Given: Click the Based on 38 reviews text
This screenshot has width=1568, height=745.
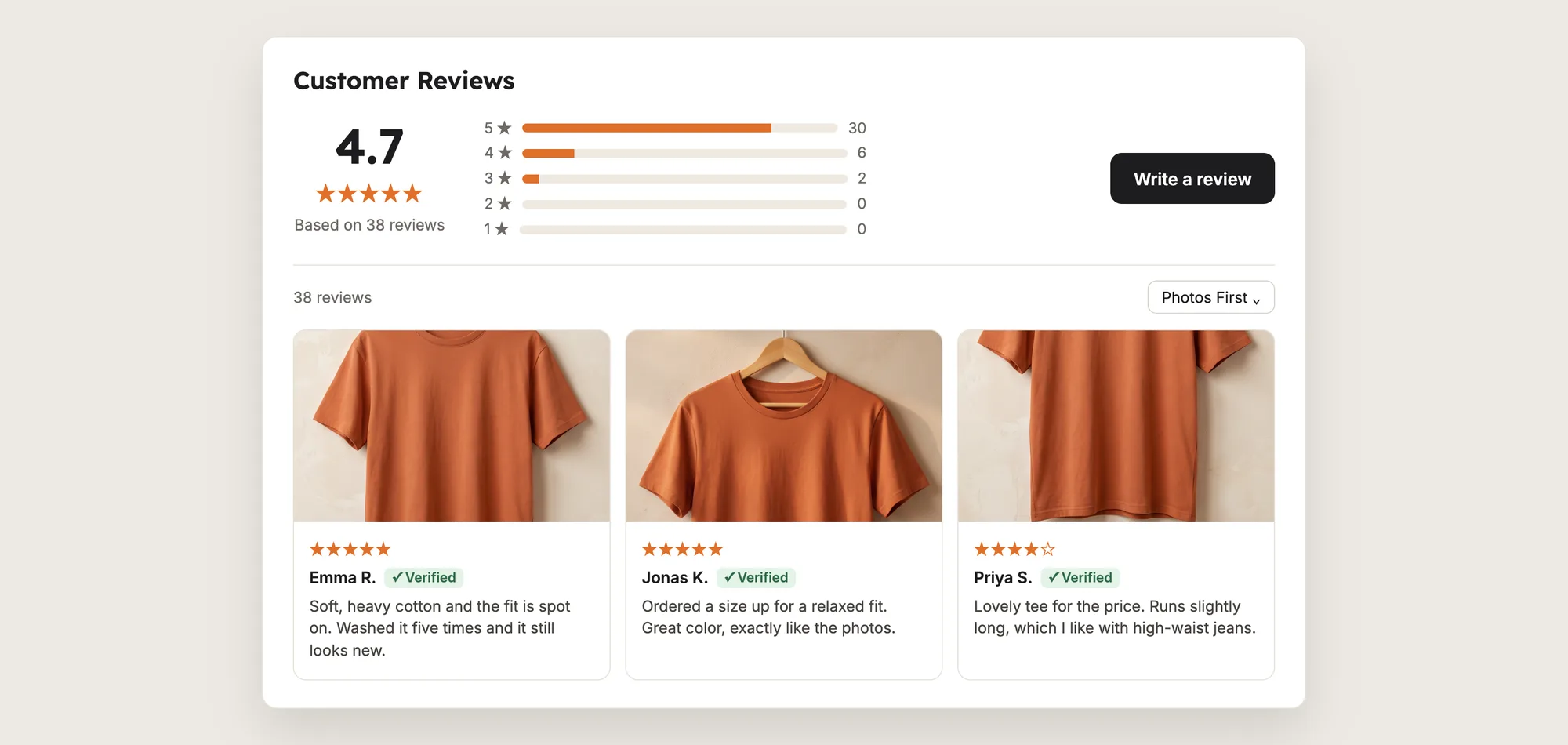Looking at the screenshot, I should coord(369,225).
